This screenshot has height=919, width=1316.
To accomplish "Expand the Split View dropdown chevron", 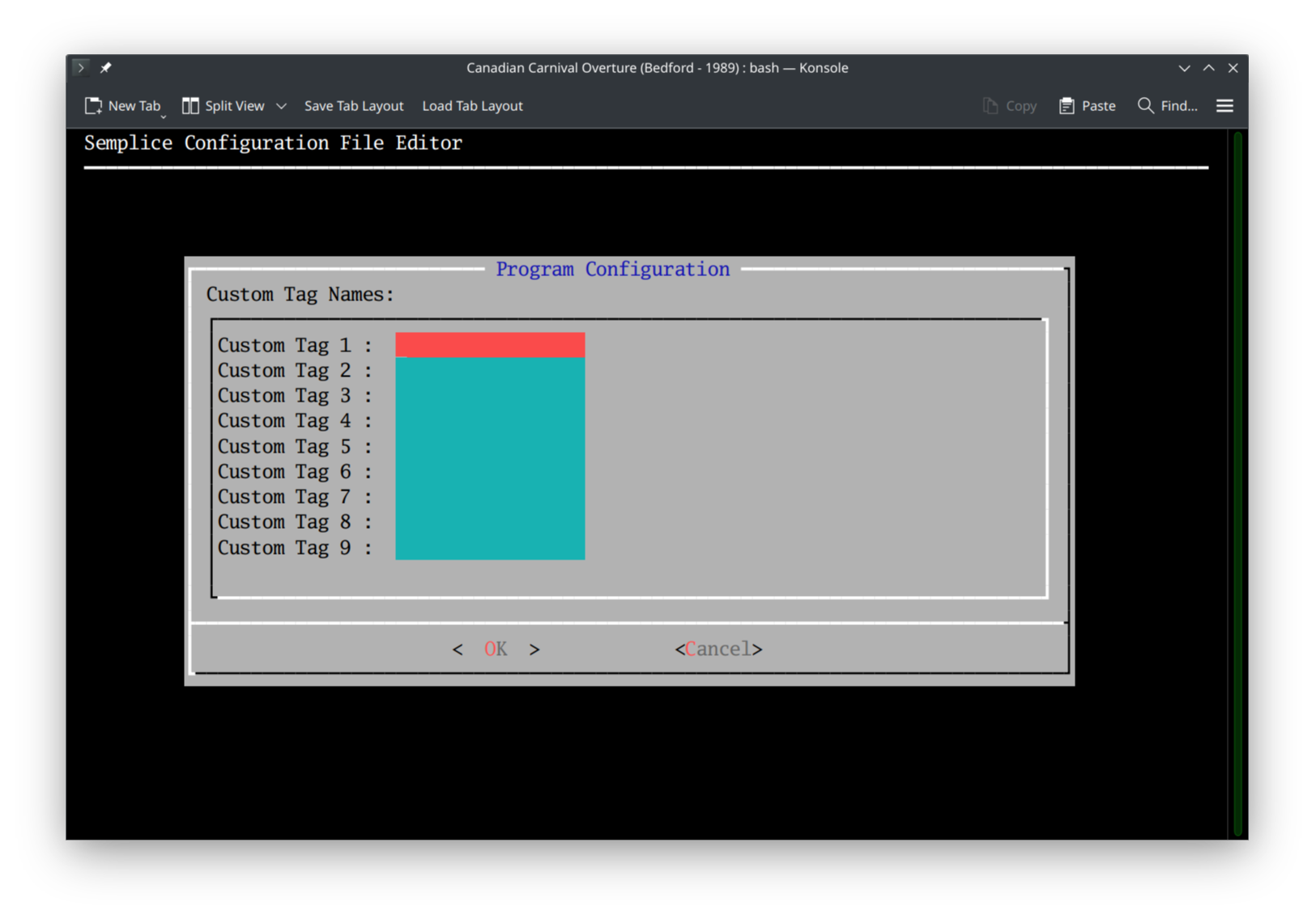I will (x=281, y=106).
